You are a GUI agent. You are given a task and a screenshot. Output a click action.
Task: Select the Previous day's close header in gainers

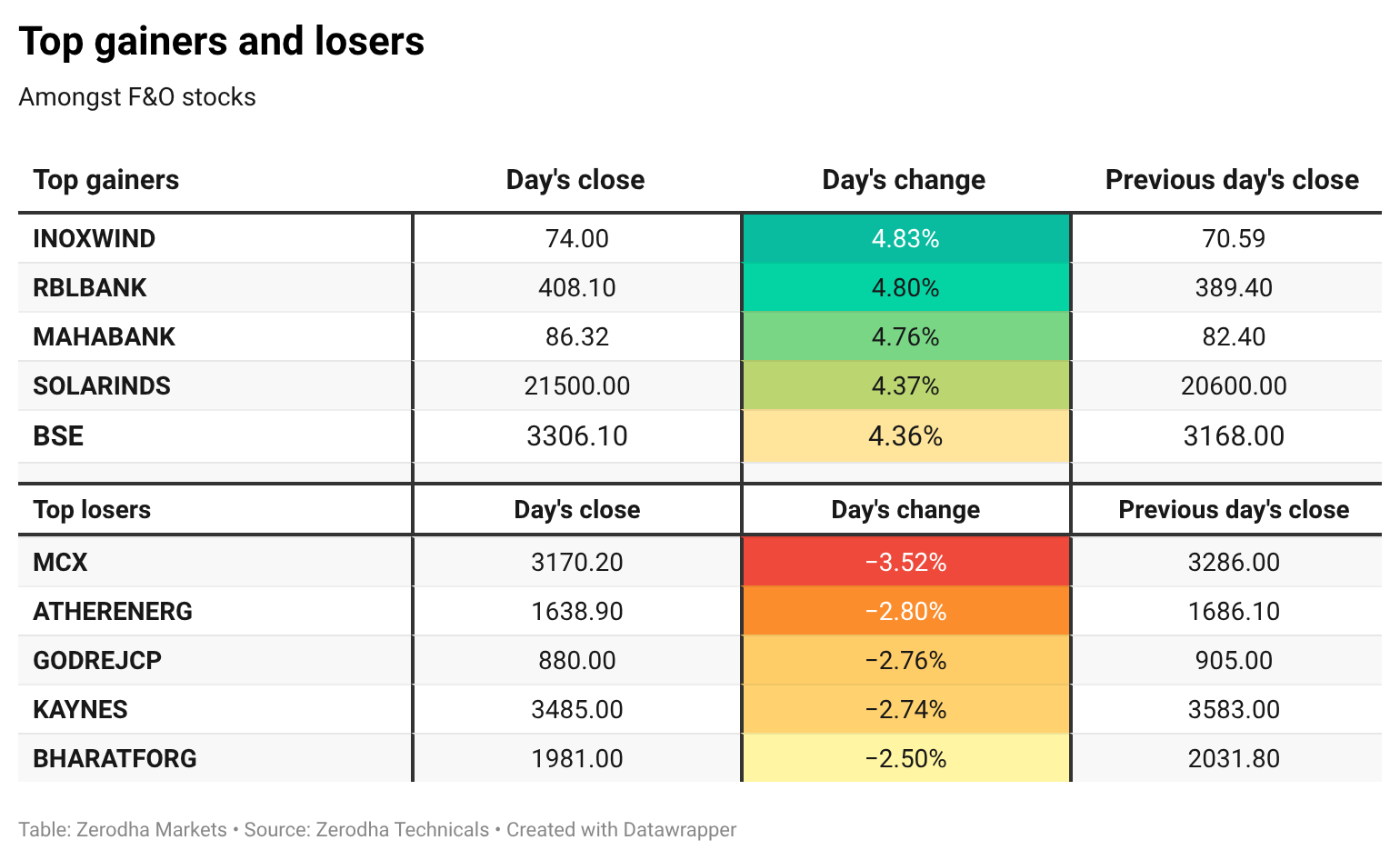coord(1232,180)
